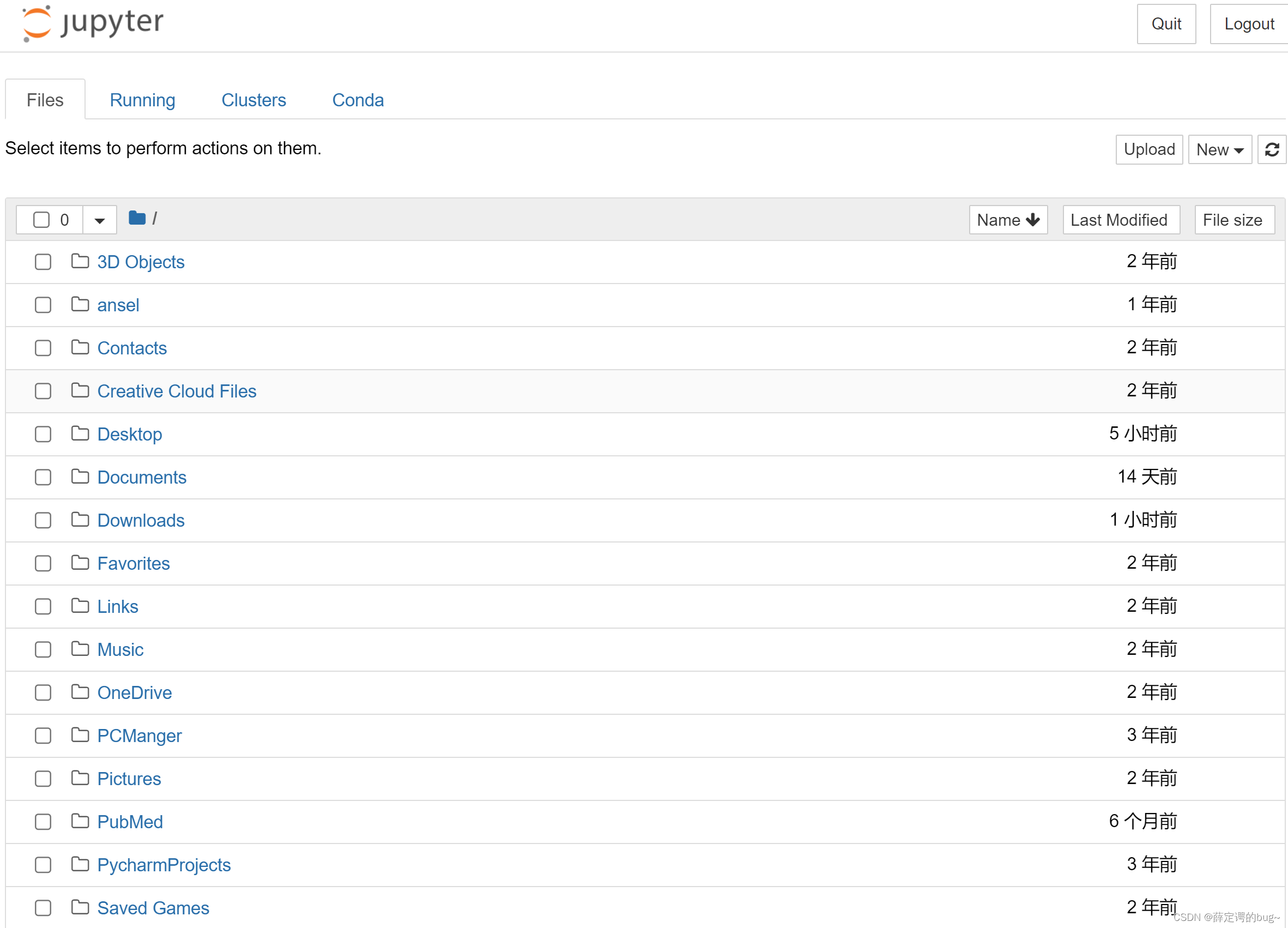Click the Name sort arrow icon
Image resolution: width=1288 pixels, height=928 pixels.
1030,218
